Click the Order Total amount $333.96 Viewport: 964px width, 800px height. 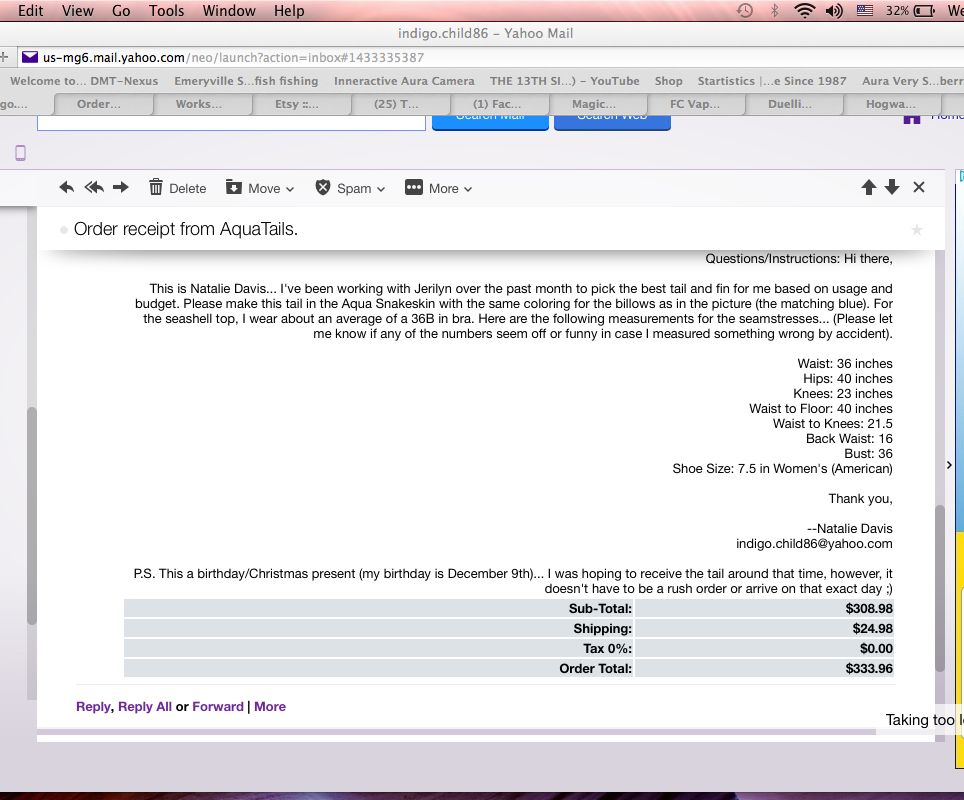click(x=869, y=668)
